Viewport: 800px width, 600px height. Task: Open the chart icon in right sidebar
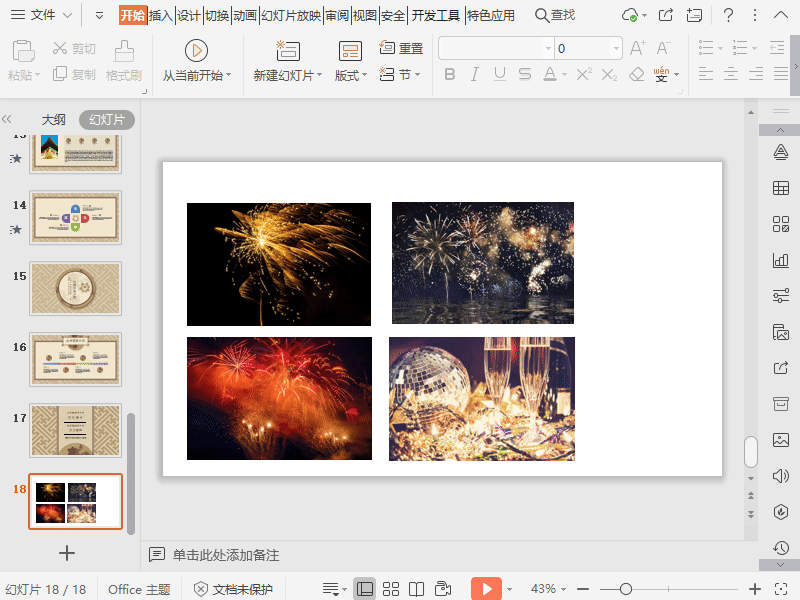click(x=780, y=260)
